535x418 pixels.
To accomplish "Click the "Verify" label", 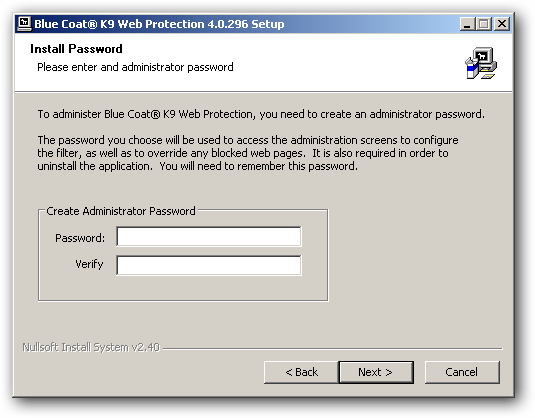I will pos(89,264).
